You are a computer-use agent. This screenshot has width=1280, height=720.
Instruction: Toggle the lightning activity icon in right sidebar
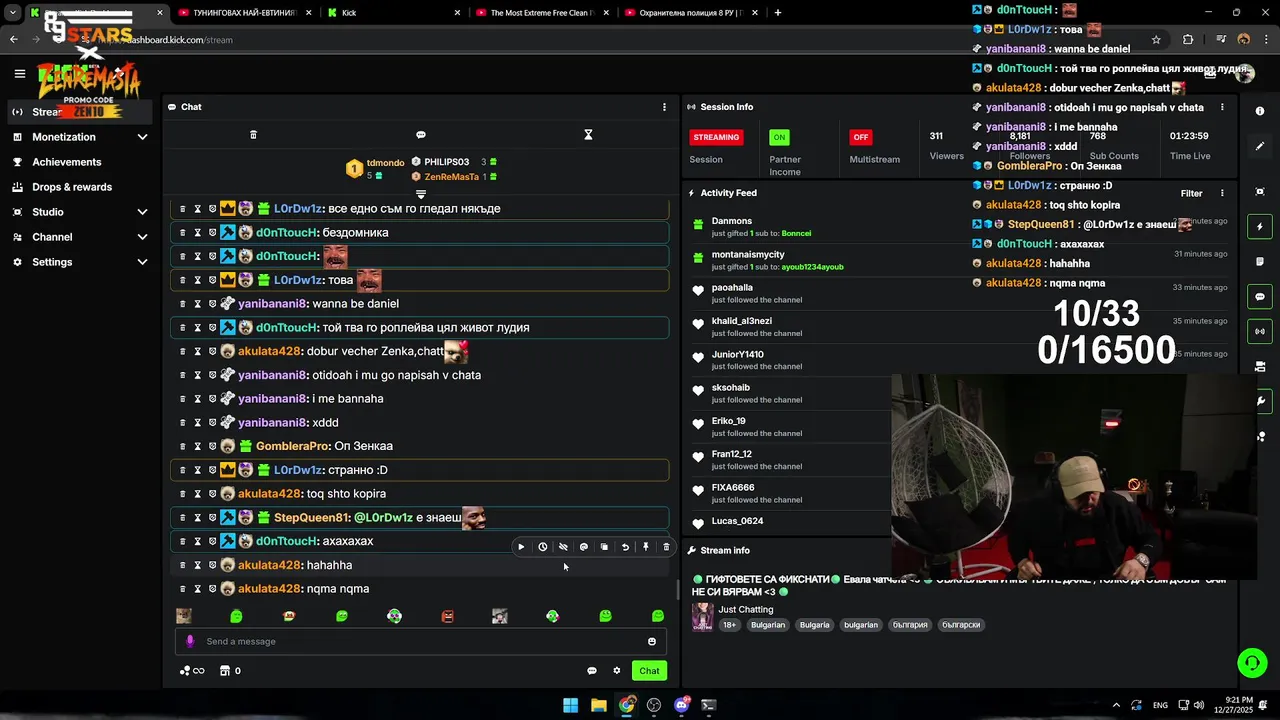1260,227
